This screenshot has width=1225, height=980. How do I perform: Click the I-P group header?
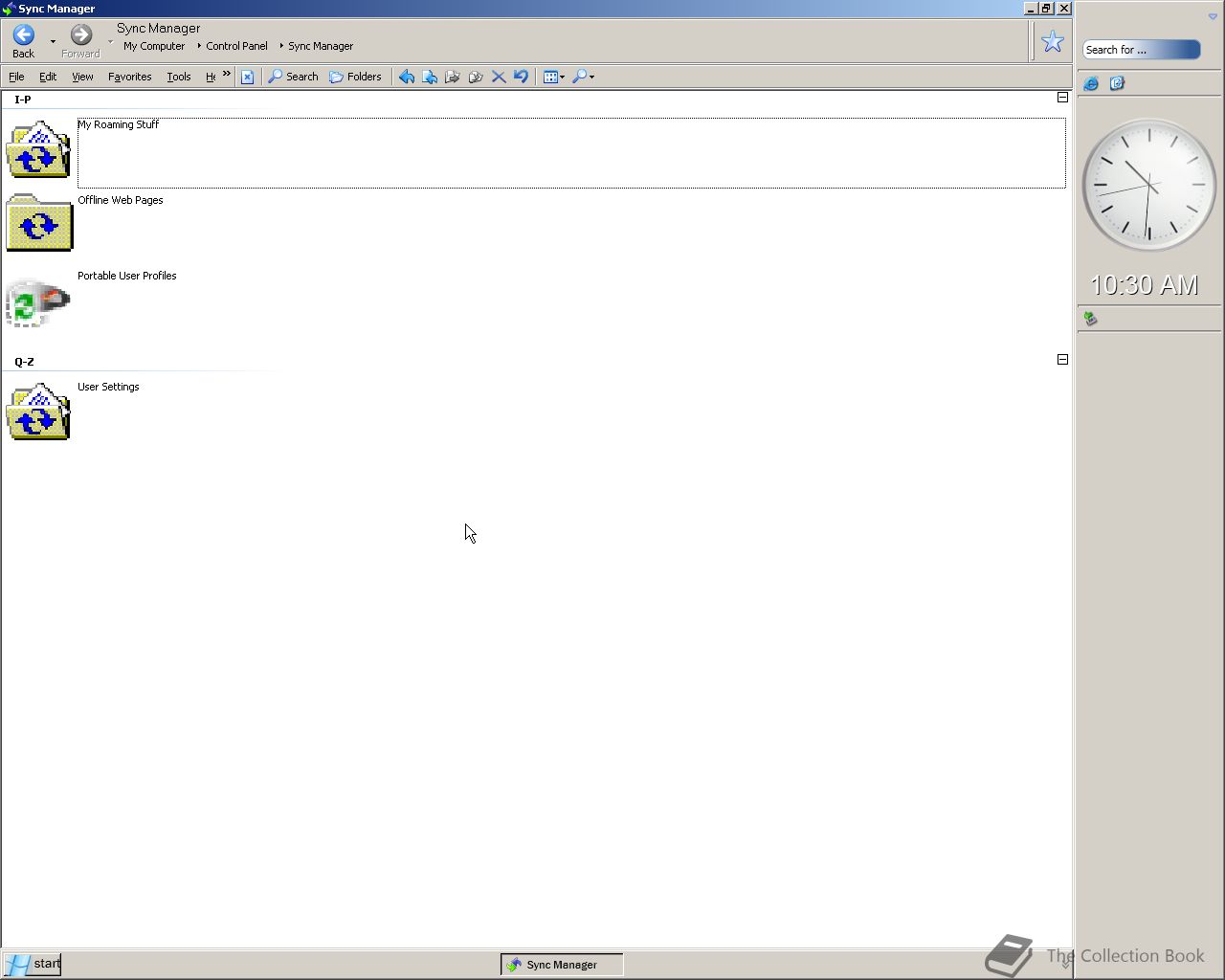[23, 100]
